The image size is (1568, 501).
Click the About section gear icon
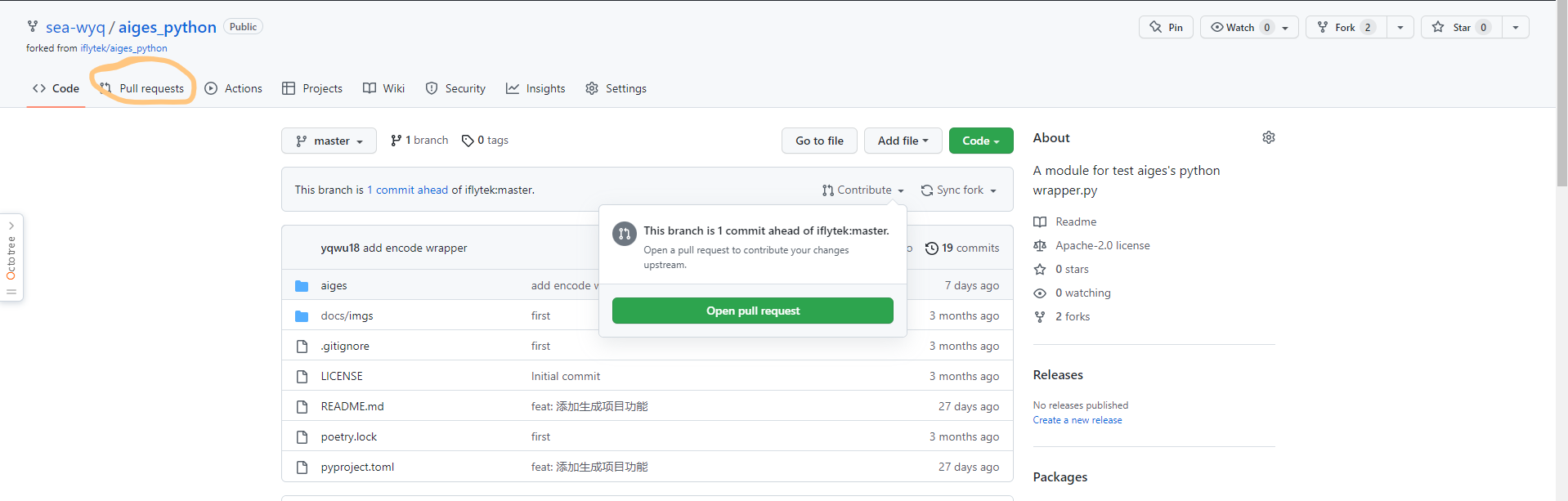click(1268, 137)
